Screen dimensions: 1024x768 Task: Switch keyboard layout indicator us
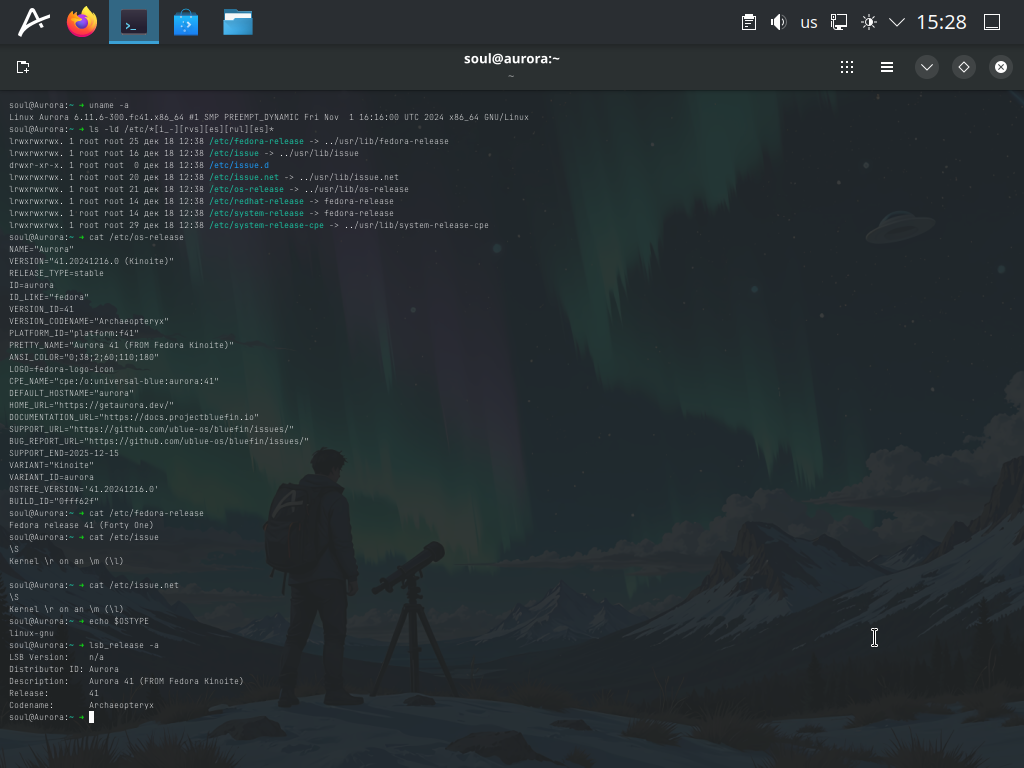click(x=808, y=23)
